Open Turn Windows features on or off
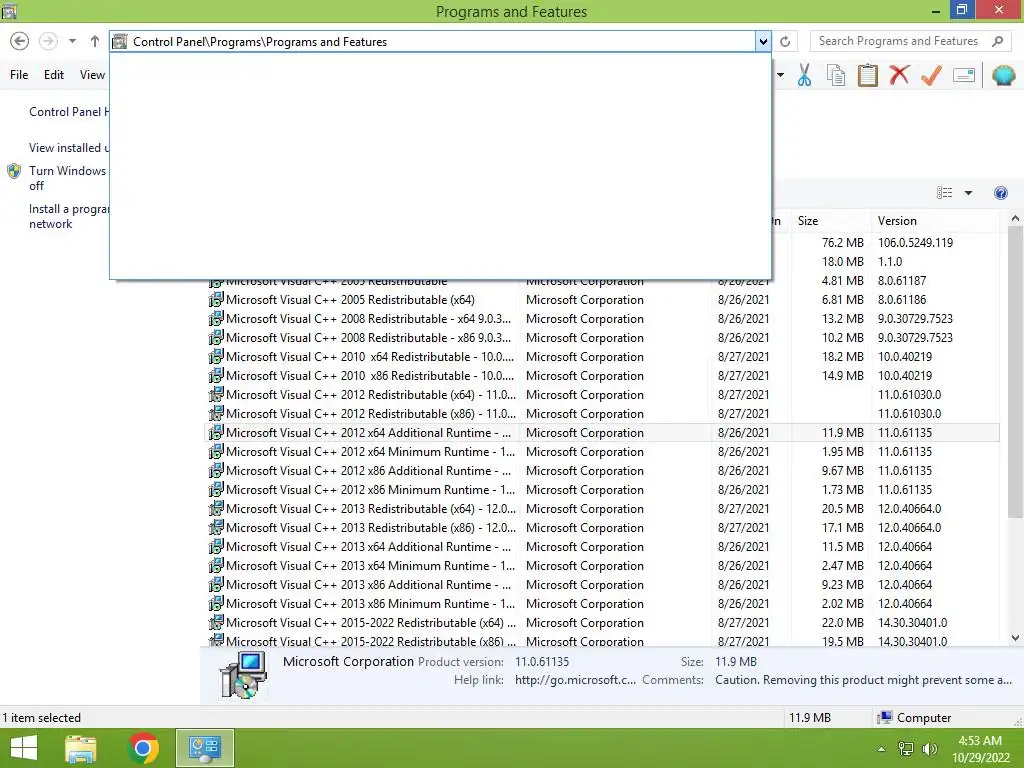Viewport: 1024px width, 768px height. pyautogui.click(x=67, y=178)
